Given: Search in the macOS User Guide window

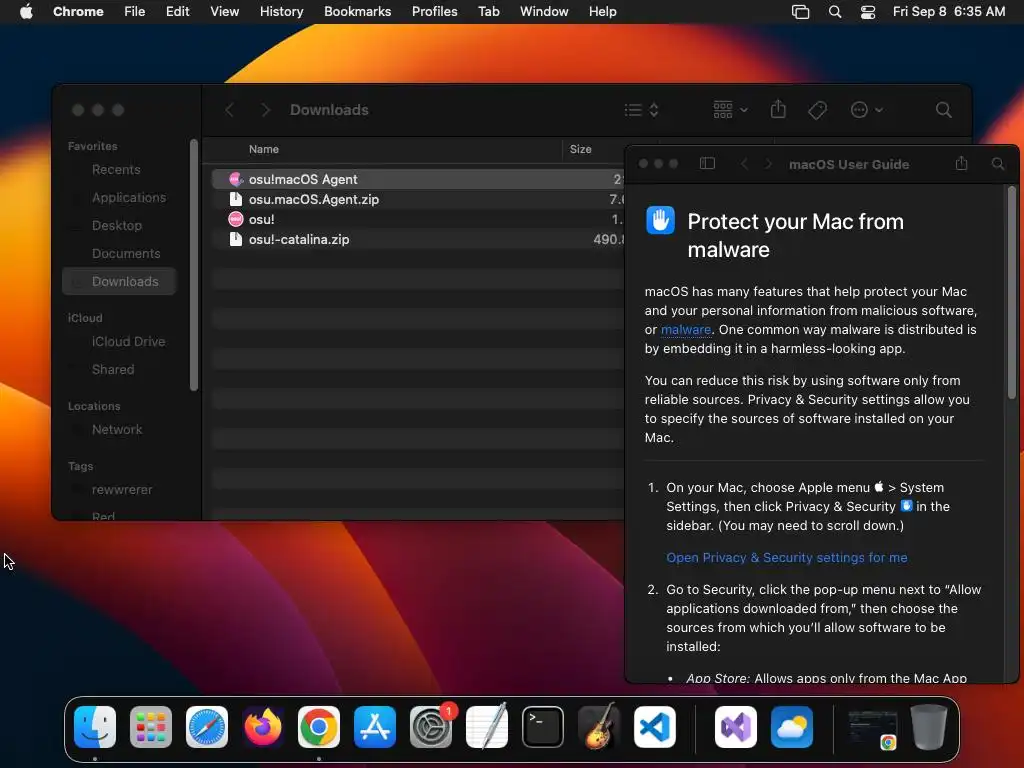Looking at the screenshot, I should [998, 163].
